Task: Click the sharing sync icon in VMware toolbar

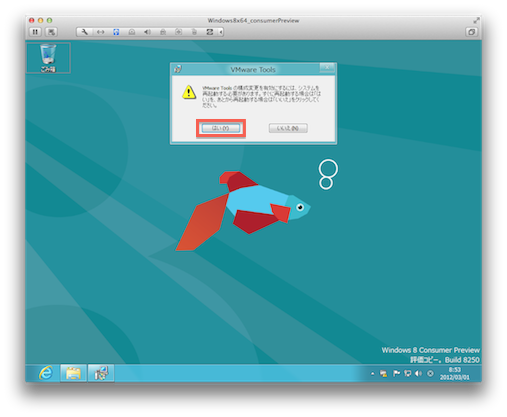Action: (210, 32)
